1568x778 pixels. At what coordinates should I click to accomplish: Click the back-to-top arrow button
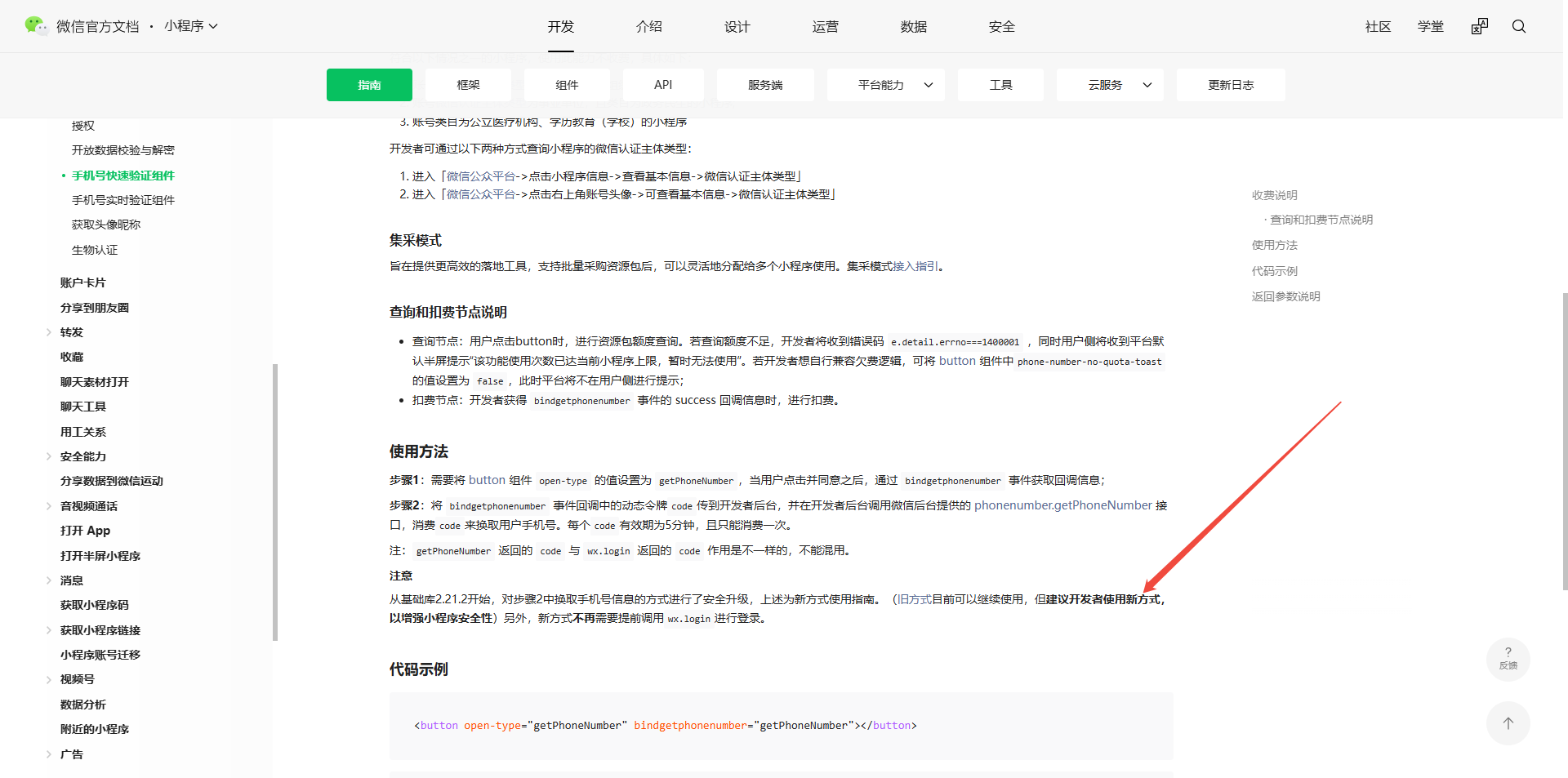coord(1508,723)
